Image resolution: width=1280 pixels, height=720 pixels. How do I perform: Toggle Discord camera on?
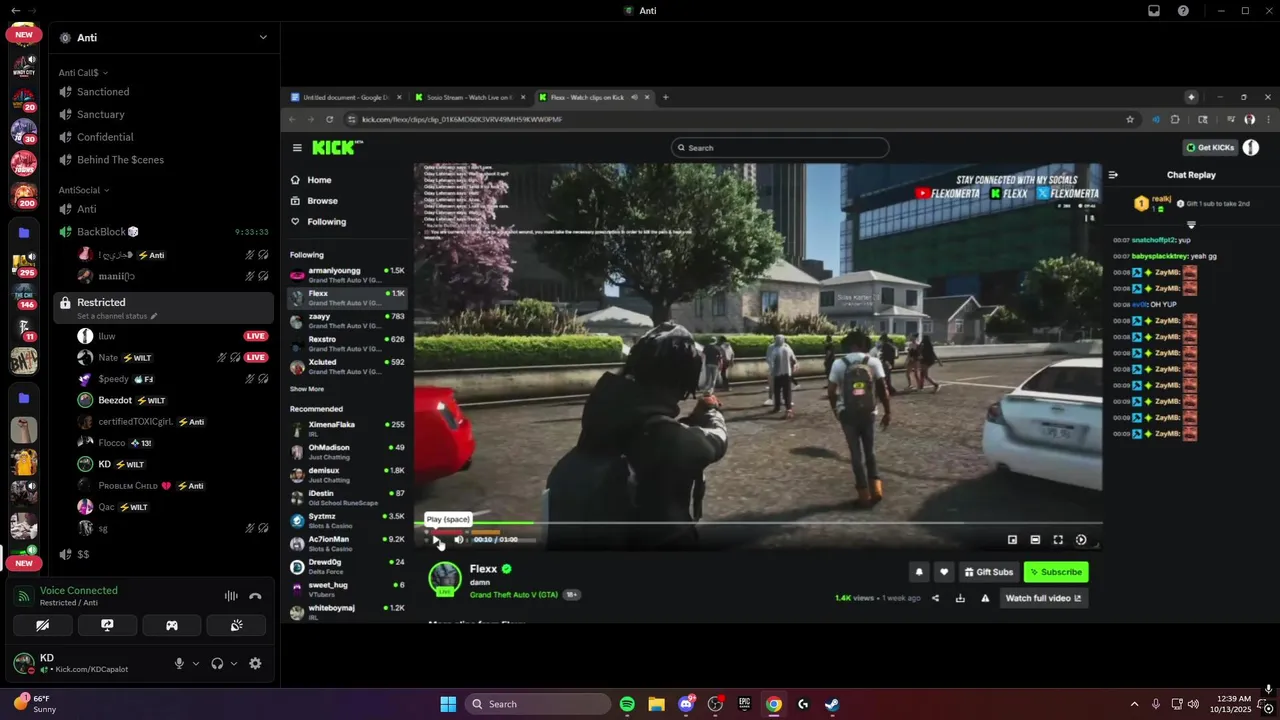(x=42, y=625)
